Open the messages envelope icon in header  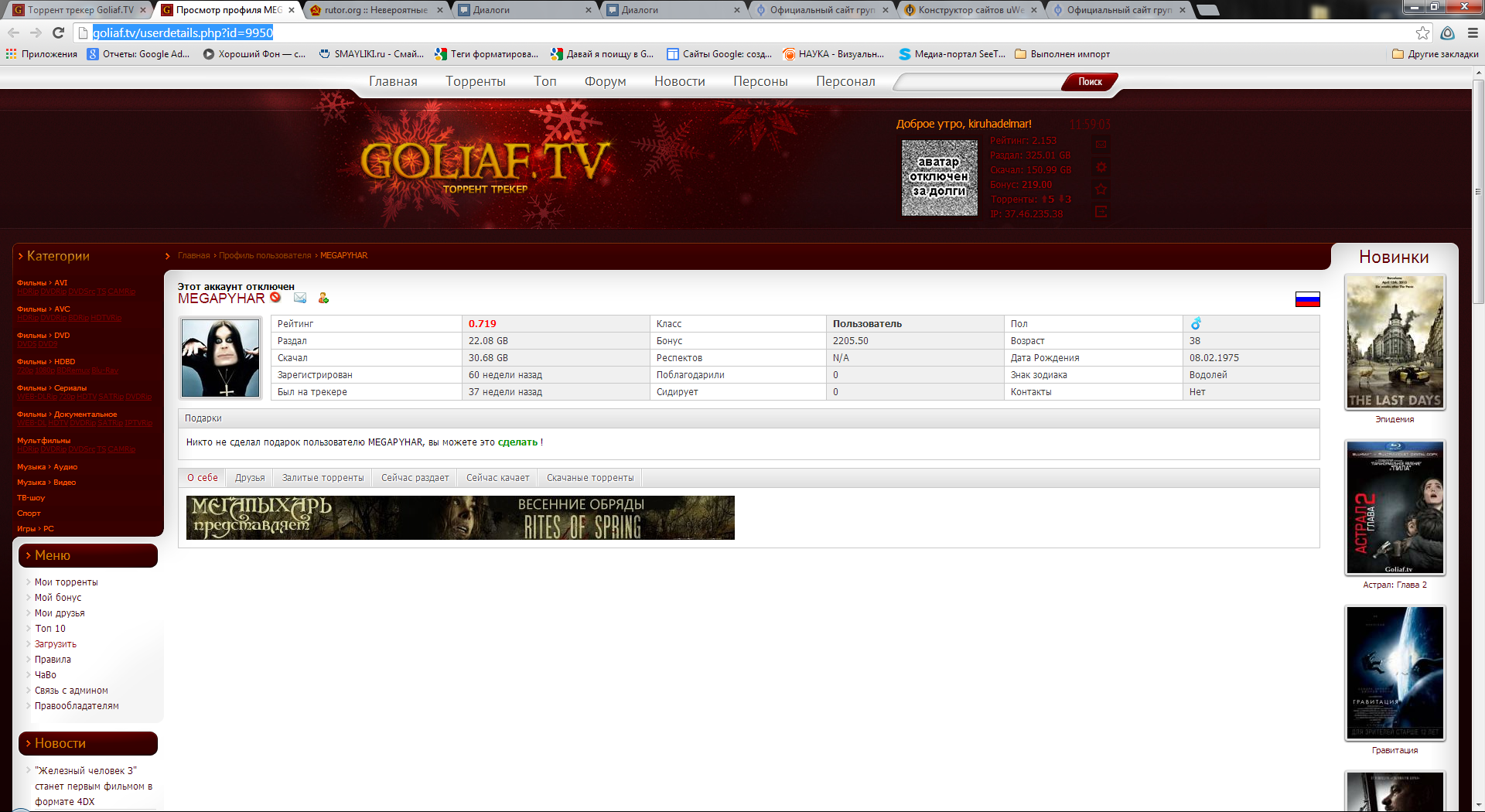point(1101,144)
